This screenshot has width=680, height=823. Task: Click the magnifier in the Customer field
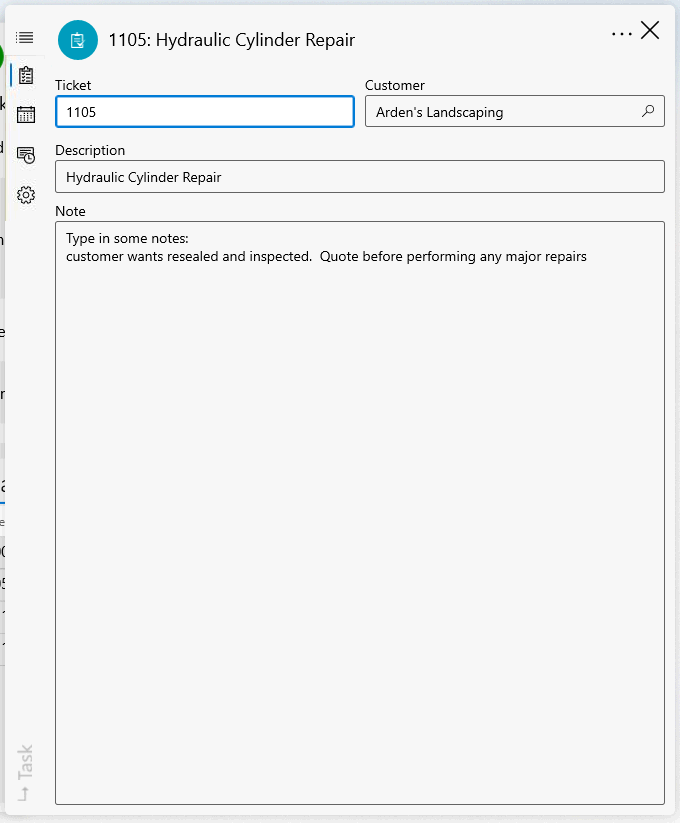click(x=647, y=112)
